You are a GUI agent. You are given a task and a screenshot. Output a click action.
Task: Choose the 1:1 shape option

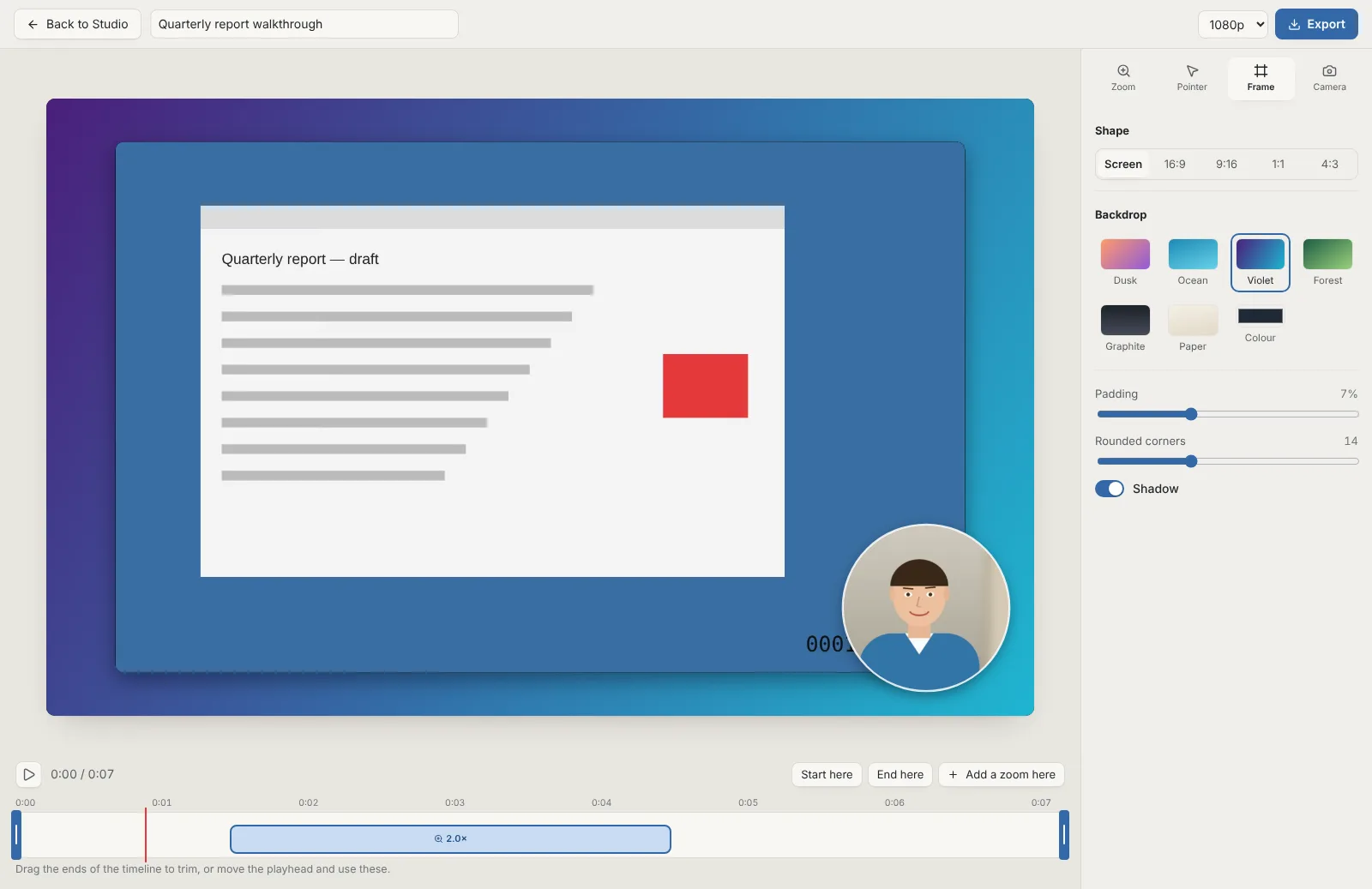pyautogui.click(x=1278, y=164)
